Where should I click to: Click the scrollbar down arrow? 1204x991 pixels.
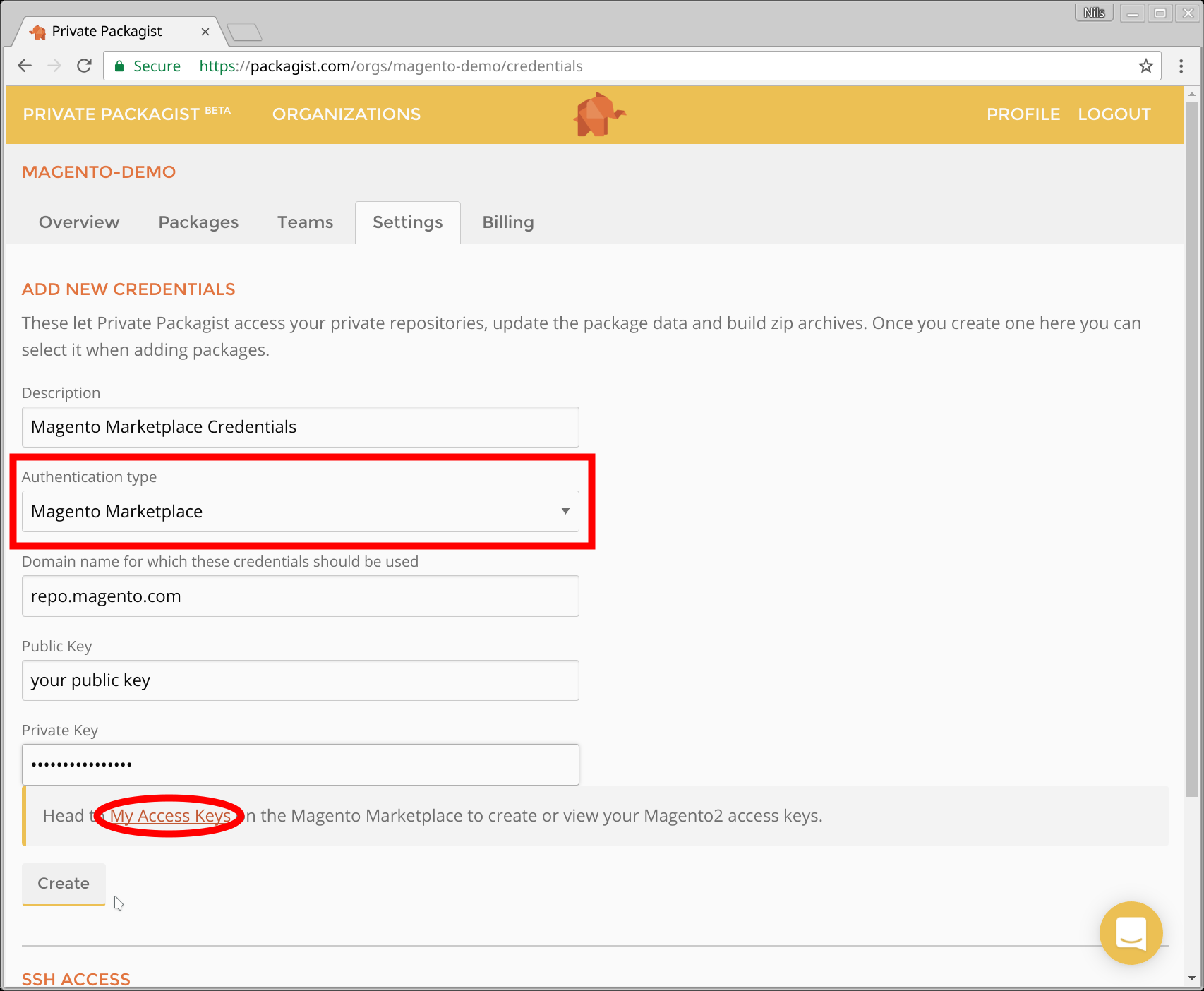(x=1192, y=978)
